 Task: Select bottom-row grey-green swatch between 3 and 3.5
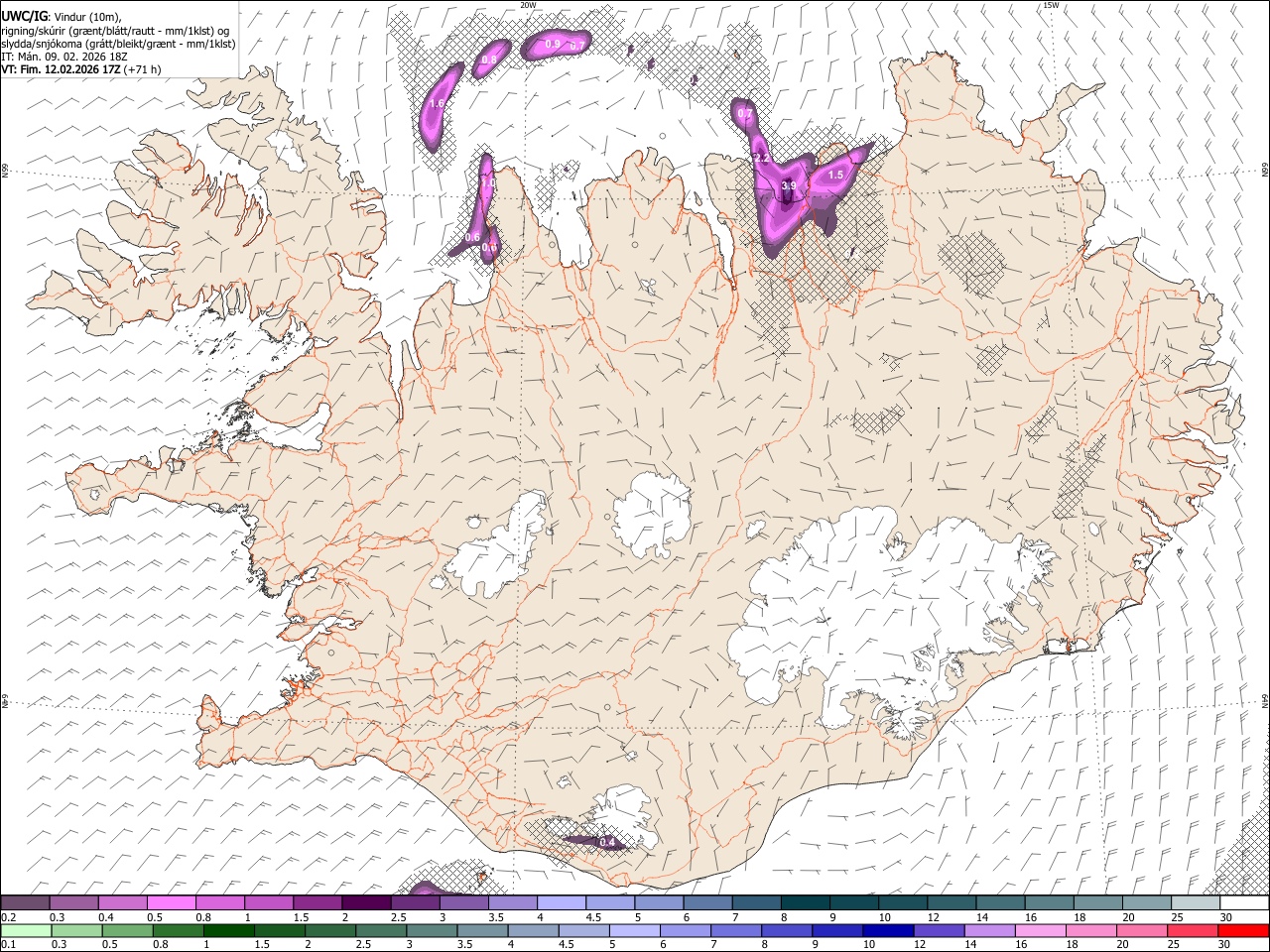[432, 930]
